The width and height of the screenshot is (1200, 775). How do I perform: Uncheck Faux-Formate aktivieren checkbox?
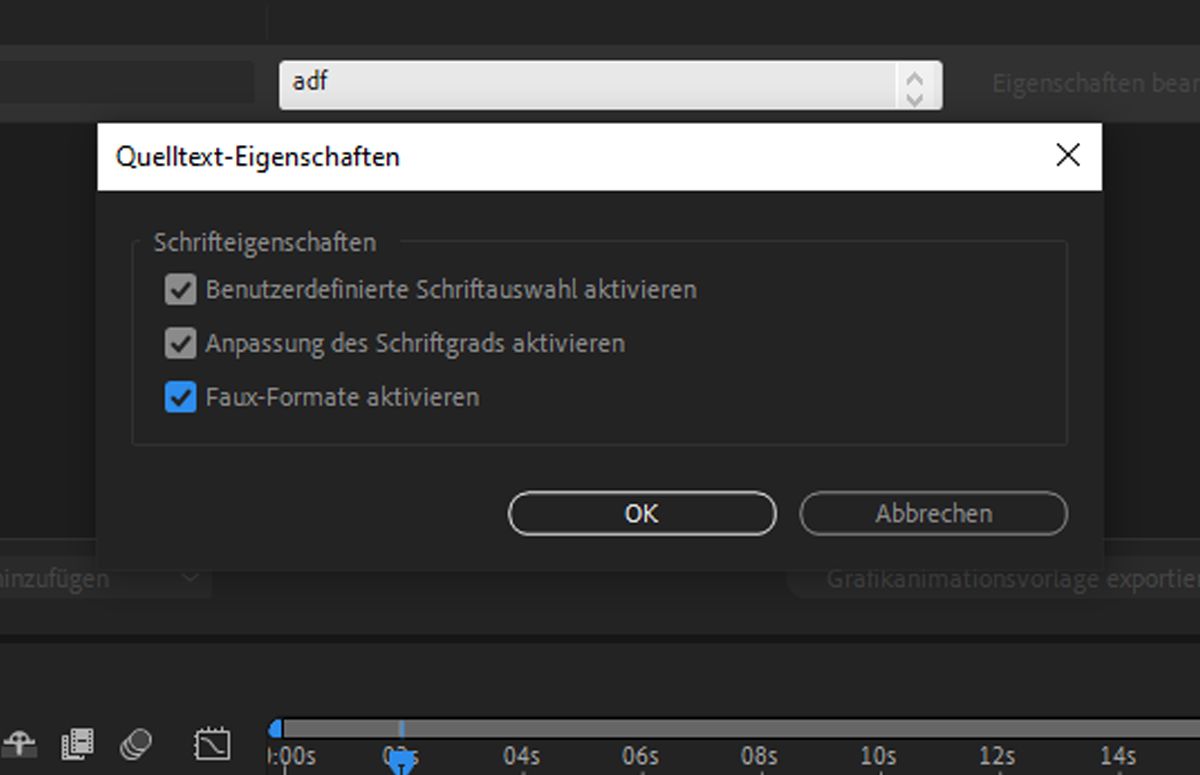180,397
